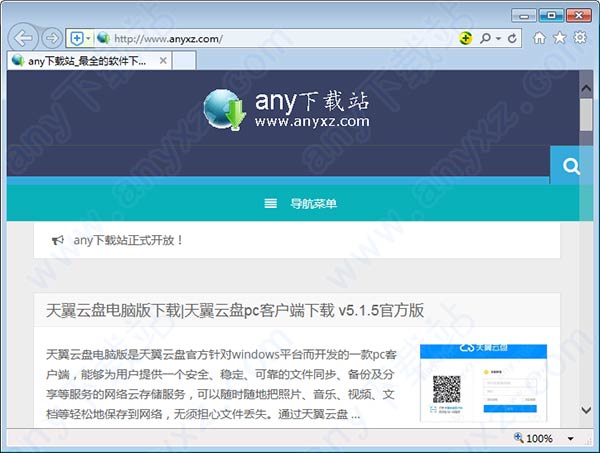This screenshot has height=453, width=600.
Task: Click the zoom magnifier icon in status bar
Action: pyautogui.click(x=518, y=438)
